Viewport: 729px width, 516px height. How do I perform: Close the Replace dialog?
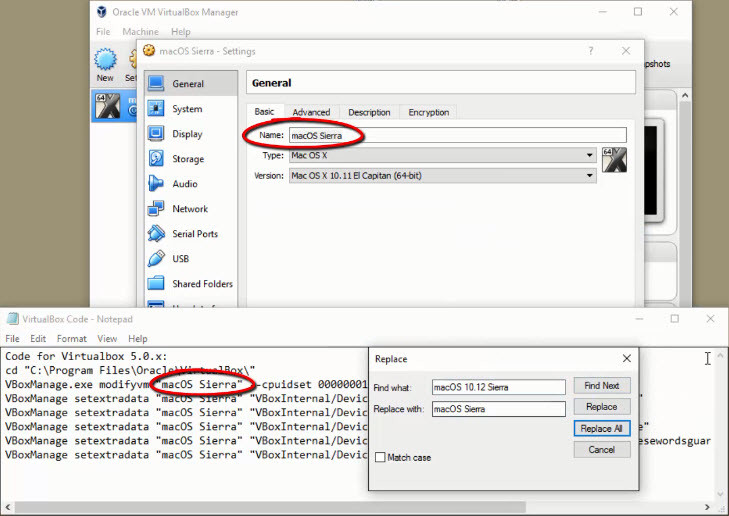tap(627, 358)
